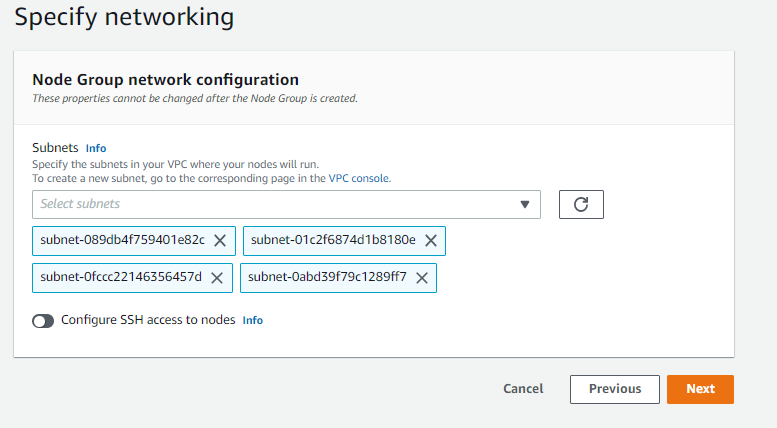777x428 pixels.
Task: Delete the subnet-0abd39f79c1289ff7 chip via X
Action: (422, 278)
